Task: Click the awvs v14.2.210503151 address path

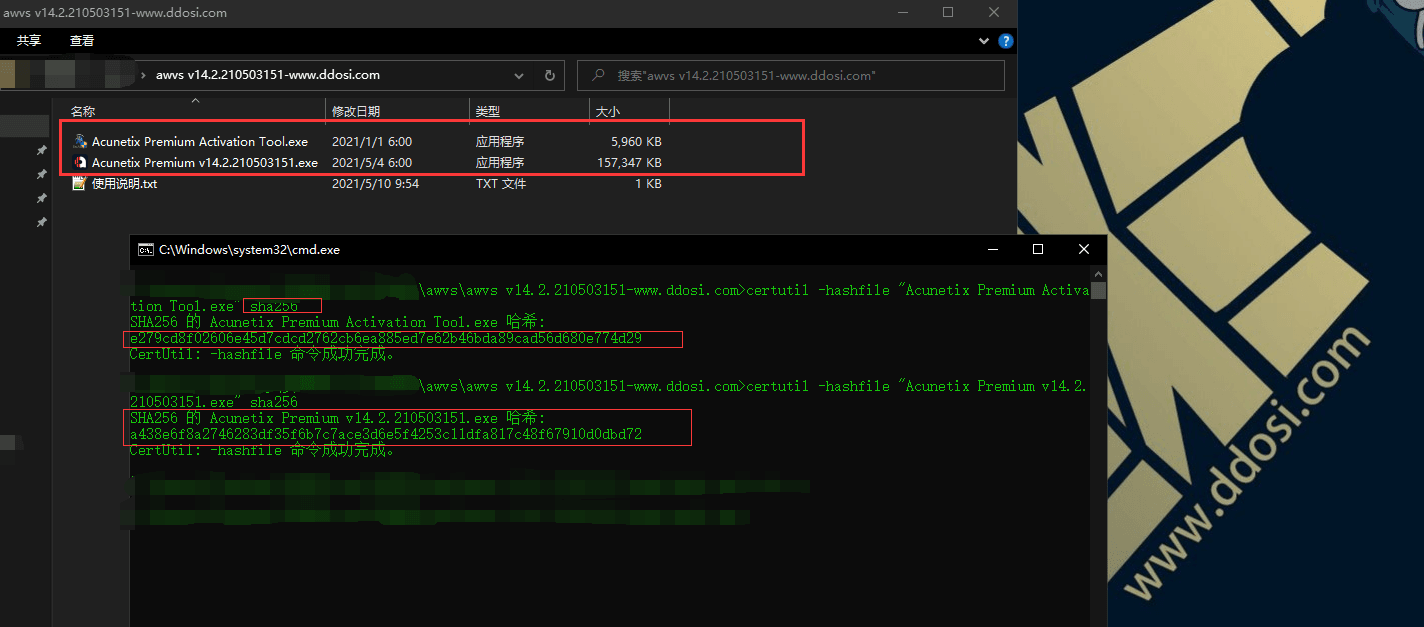Action: (268, 75)
